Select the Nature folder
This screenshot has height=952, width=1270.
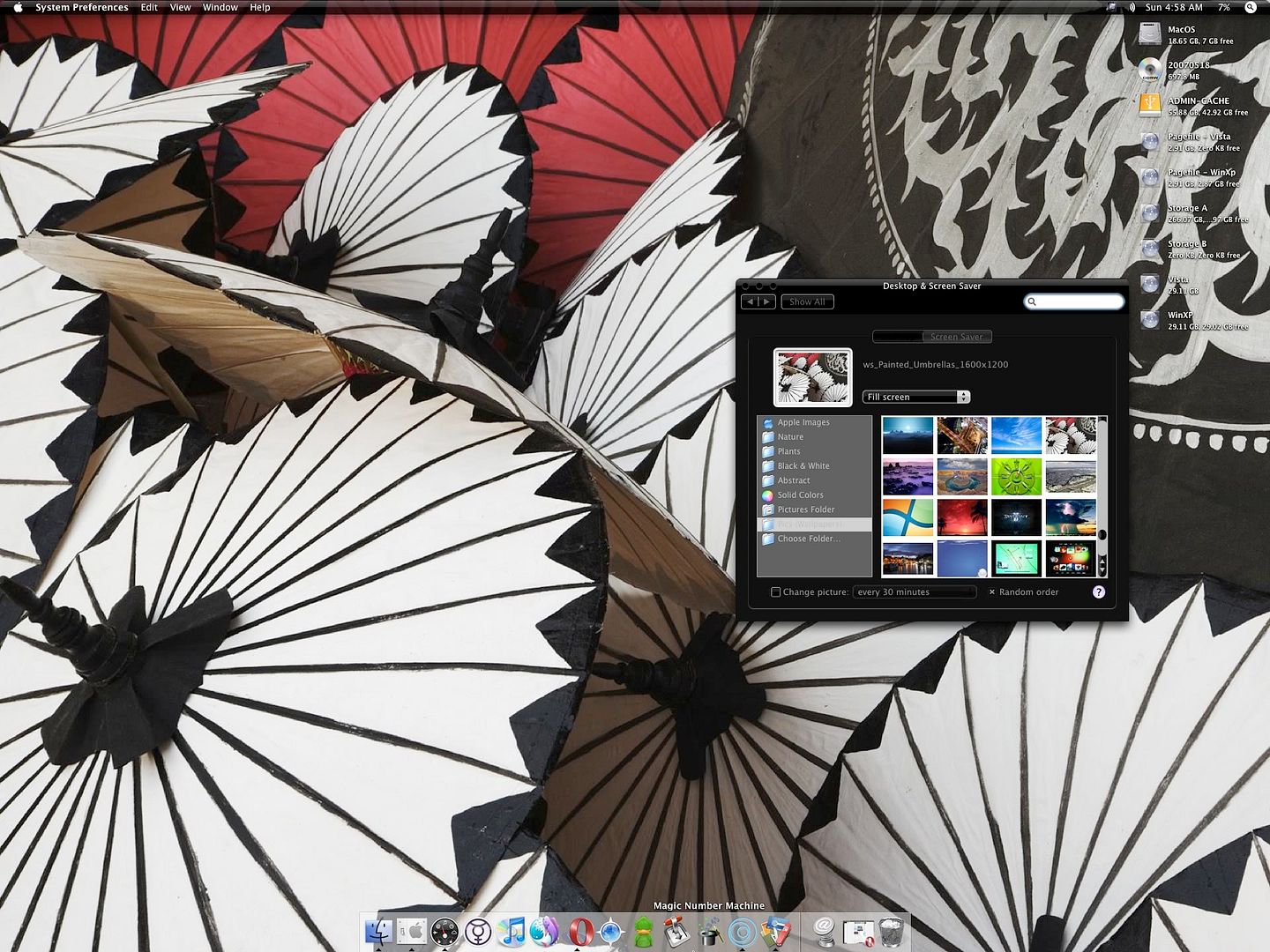814,437
